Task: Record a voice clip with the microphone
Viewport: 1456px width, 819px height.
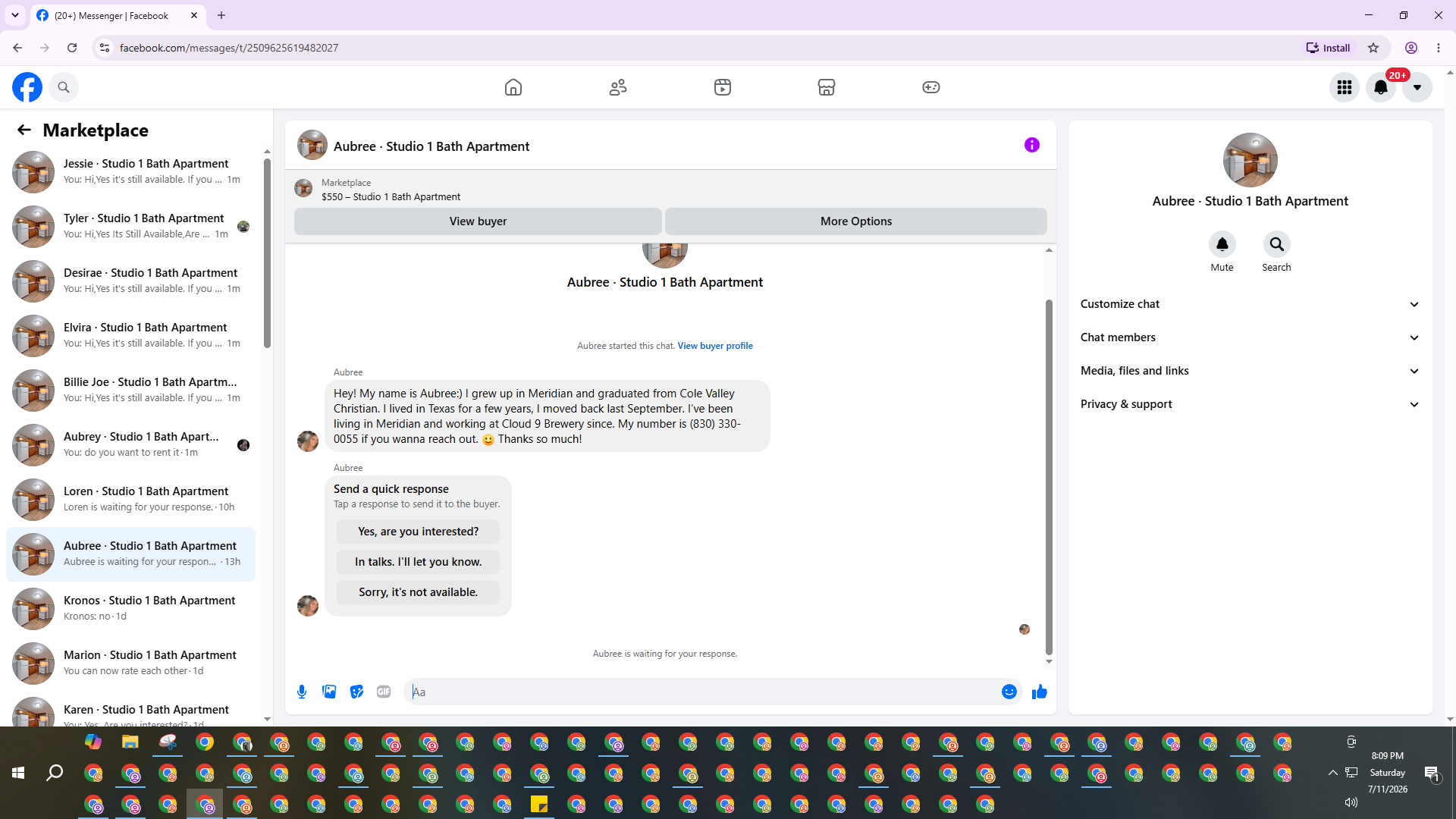Action: [x=302, y=692]
